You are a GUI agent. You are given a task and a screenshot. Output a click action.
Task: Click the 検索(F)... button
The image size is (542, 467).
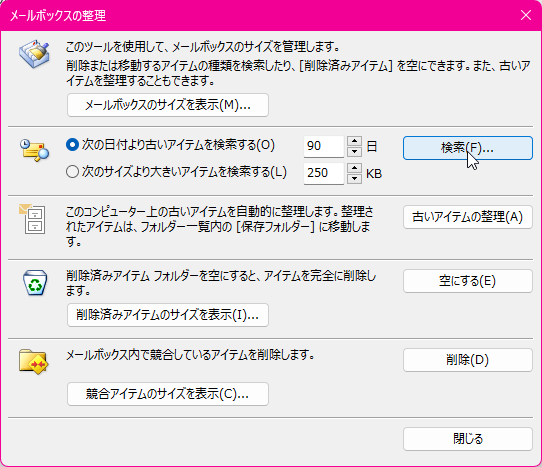468,148
